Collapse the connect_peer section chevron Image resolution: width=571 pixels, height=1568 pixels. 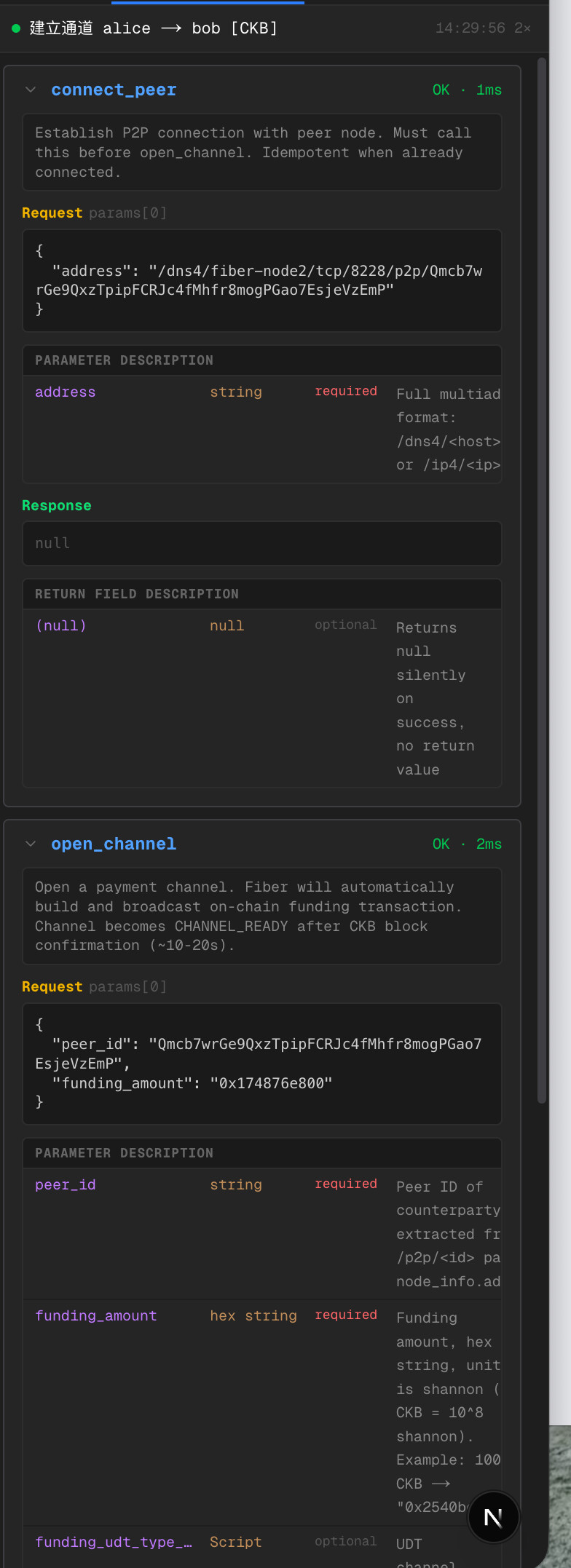(31, 90)
